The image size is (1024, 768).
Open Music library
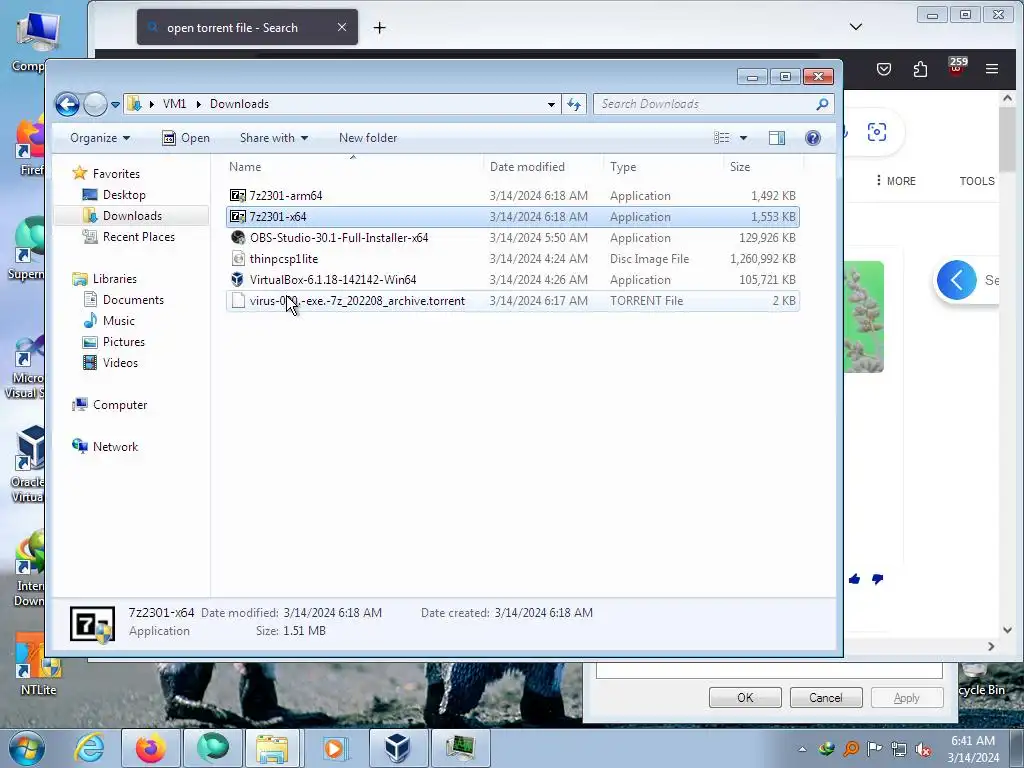point(118,321)
